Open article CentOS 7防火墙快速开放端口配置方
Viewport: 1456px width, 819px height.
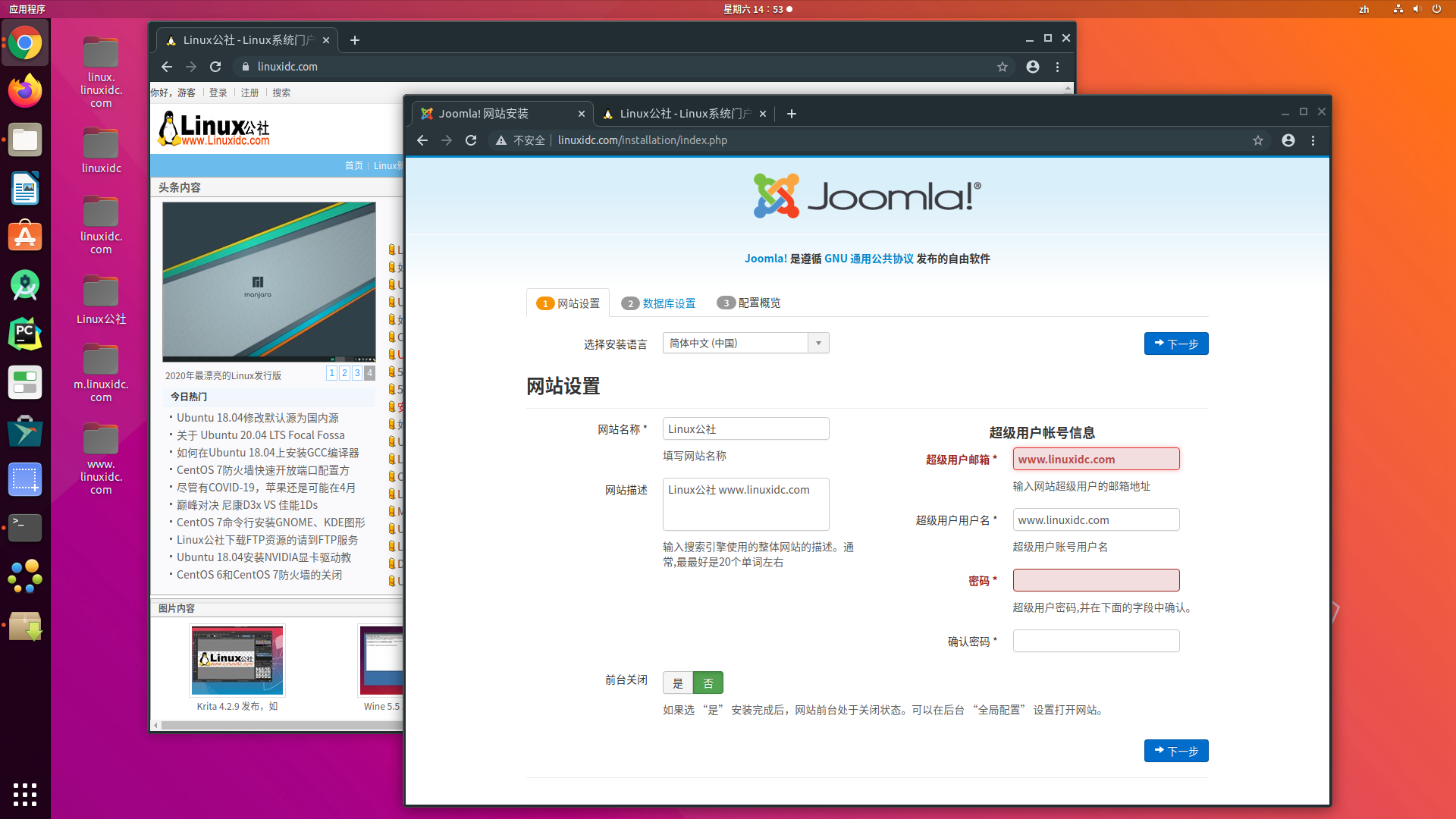[x=263, y=470]
